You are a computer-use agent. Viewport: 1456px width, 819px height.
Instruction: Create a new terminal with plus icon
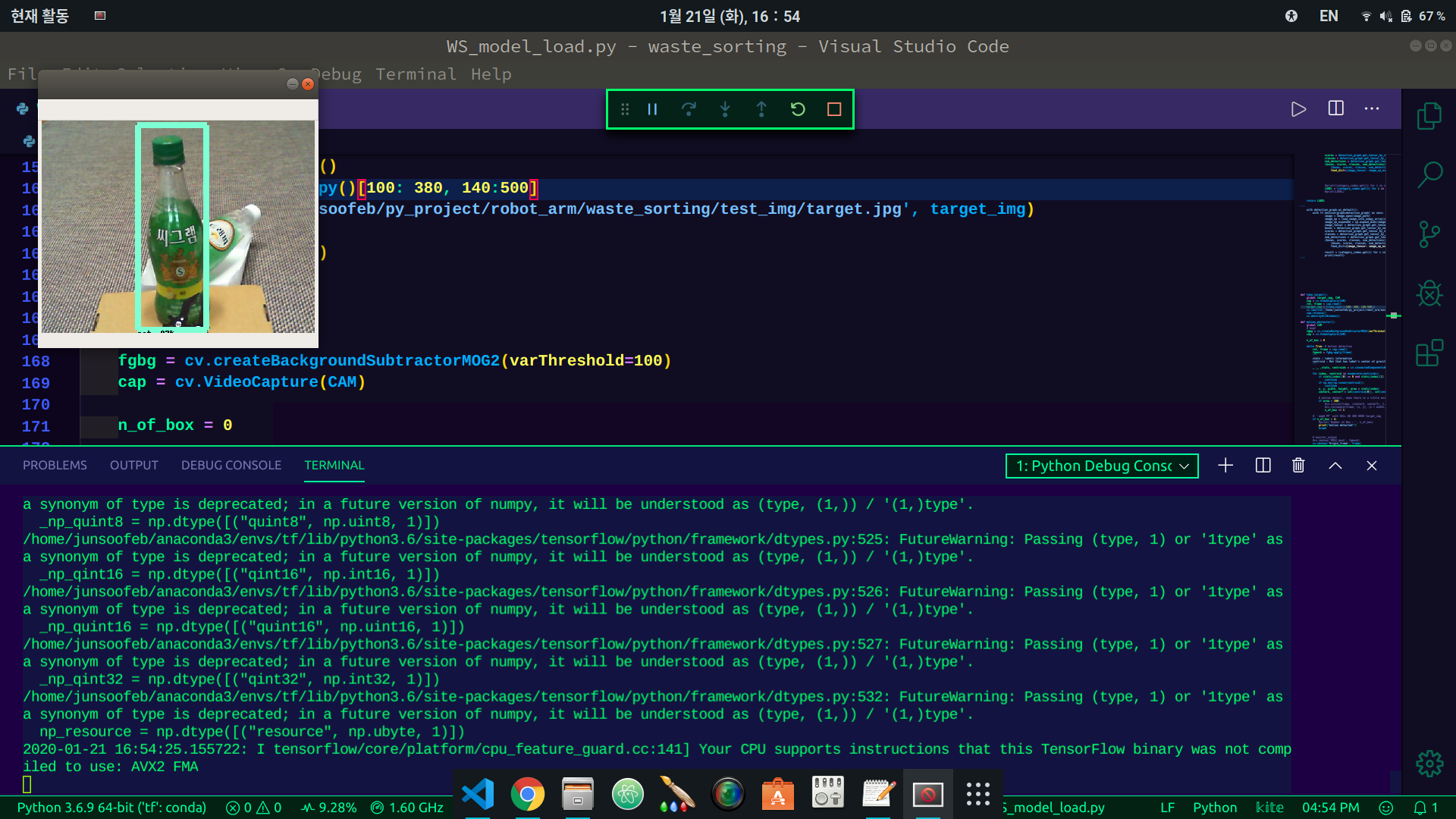(x=1225, y=466)
